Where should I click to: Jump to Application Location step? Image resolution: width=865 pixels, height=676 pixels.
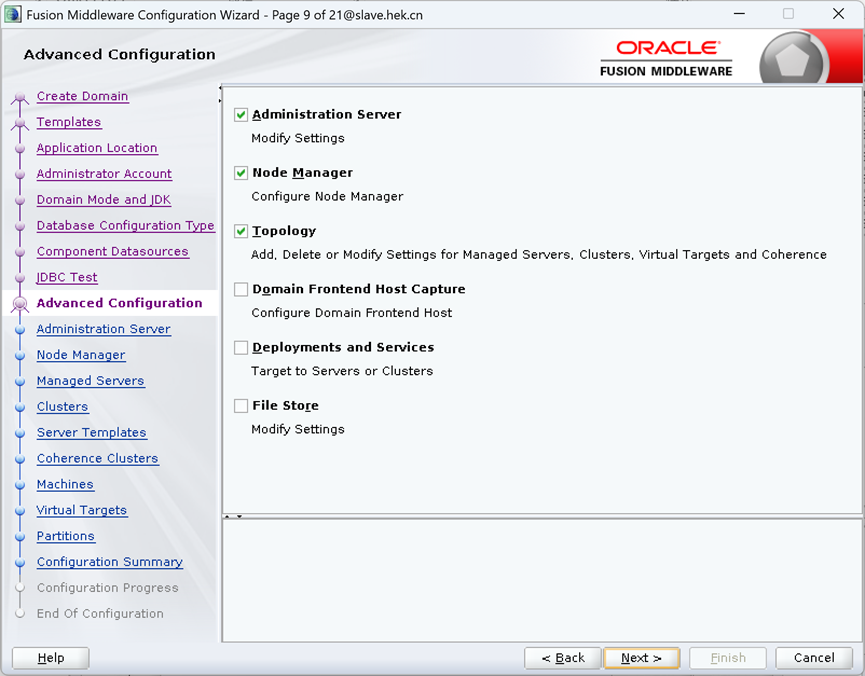[x=97, y=148]
